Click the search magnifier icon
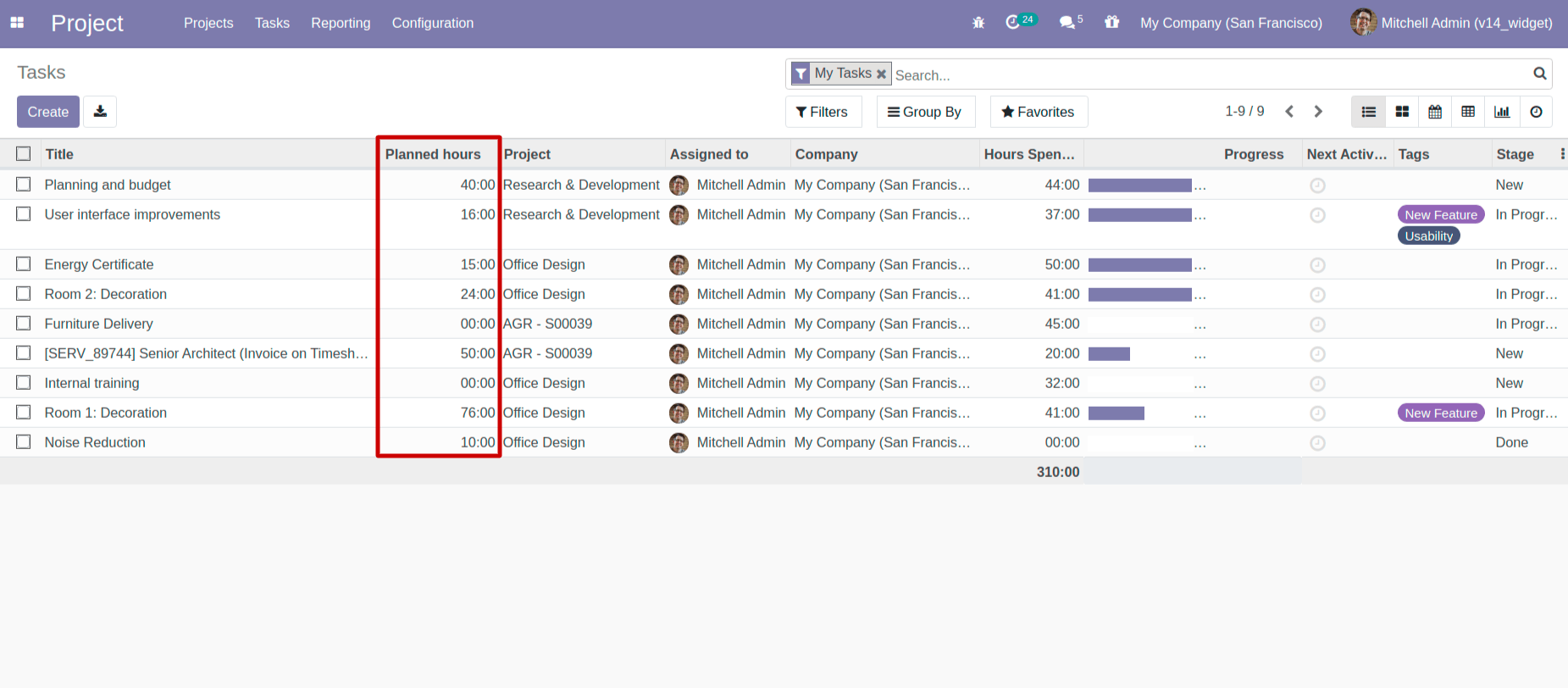1568x688 pixels. click(x=1540, y=74)
